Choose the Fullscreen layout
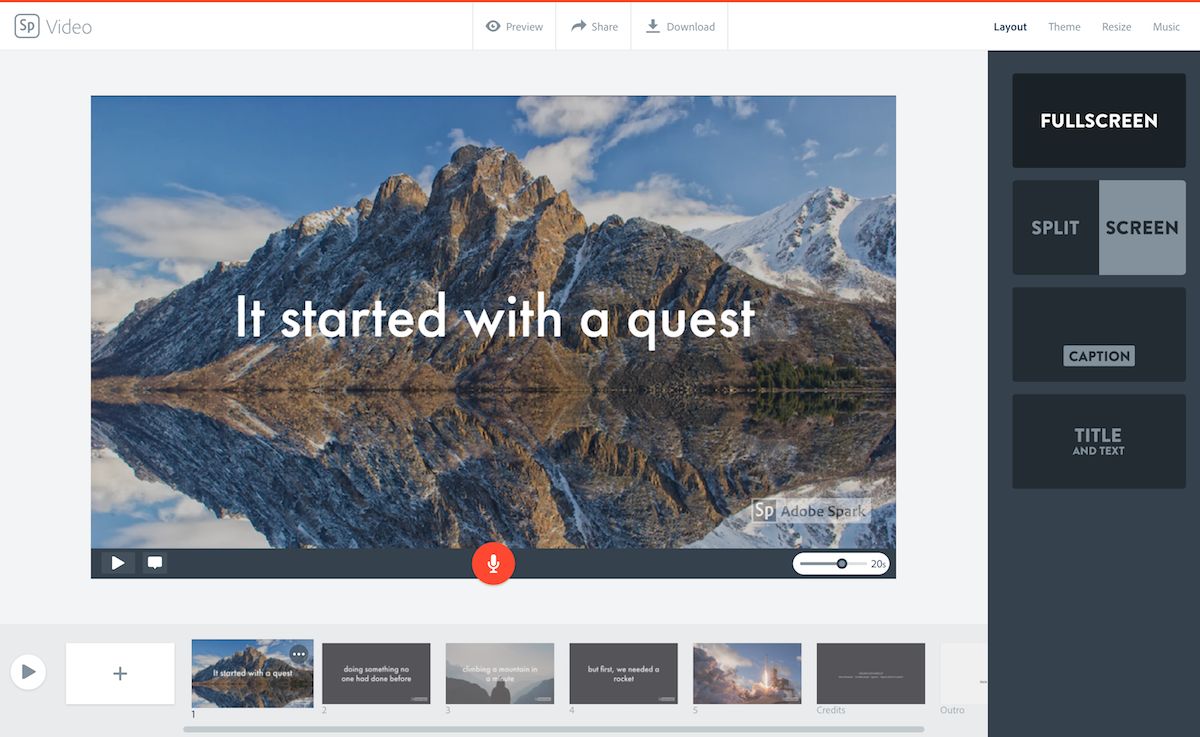Screen dimensions: 1200x737 (1098, 121)
